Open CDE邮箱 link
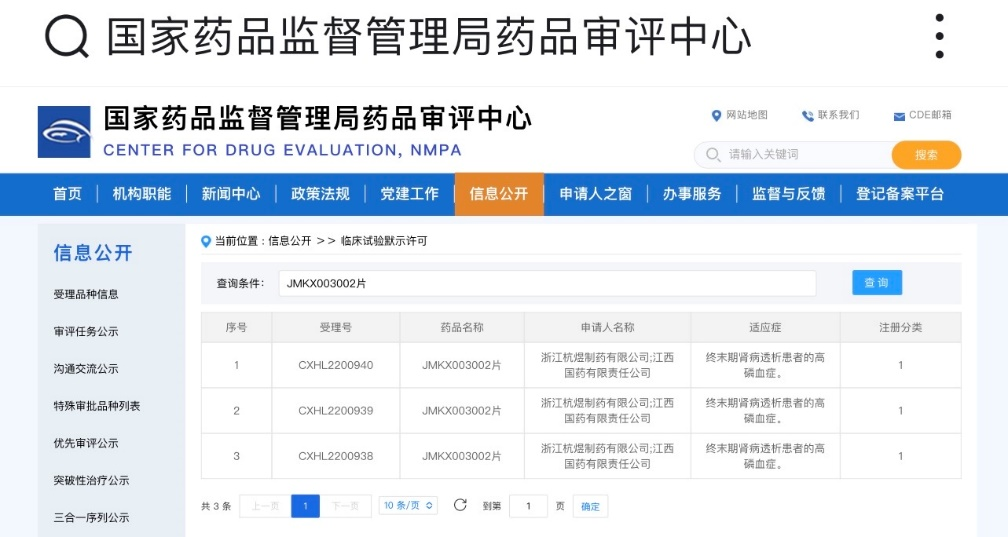This screenshot has width=1008, height=537. click(930, 115)
